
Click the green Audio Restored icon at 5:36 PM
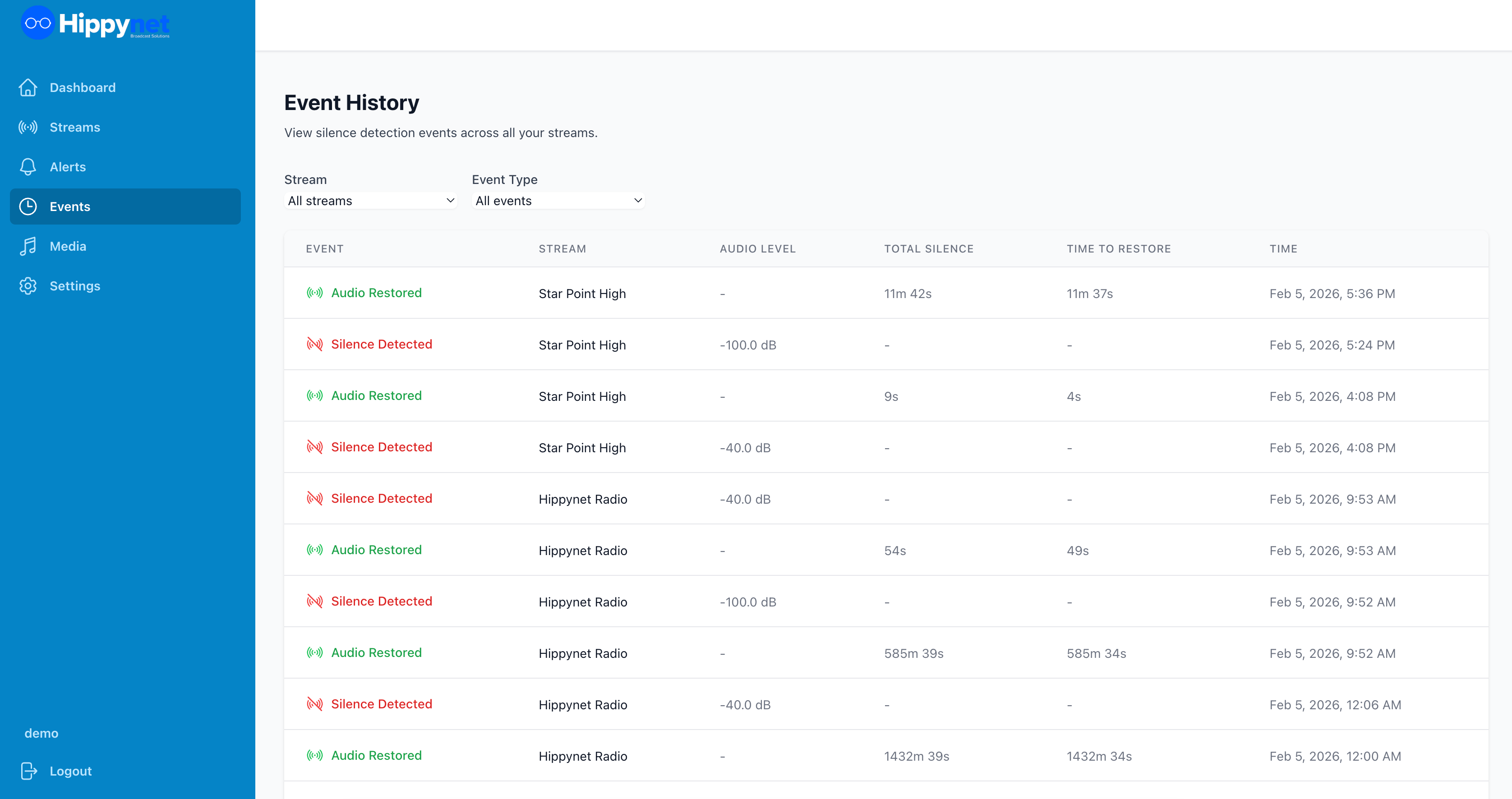[314, 293]
